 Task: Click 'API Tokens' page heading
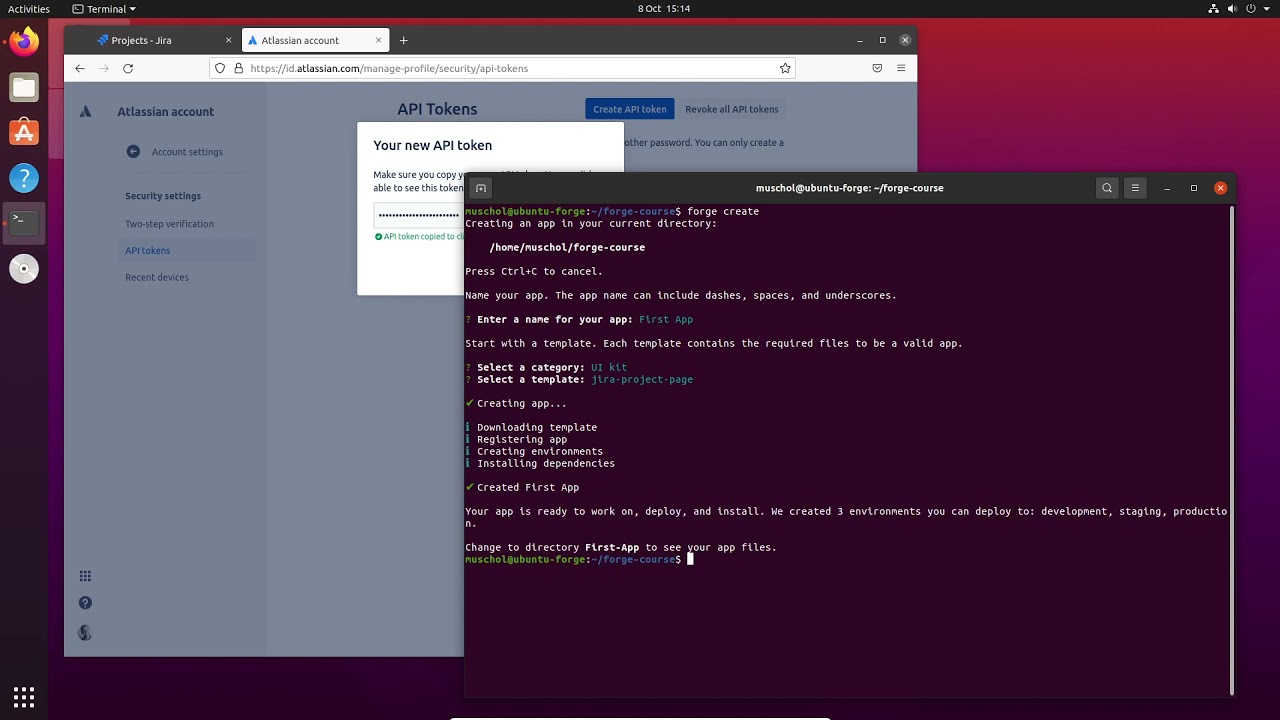437,109
